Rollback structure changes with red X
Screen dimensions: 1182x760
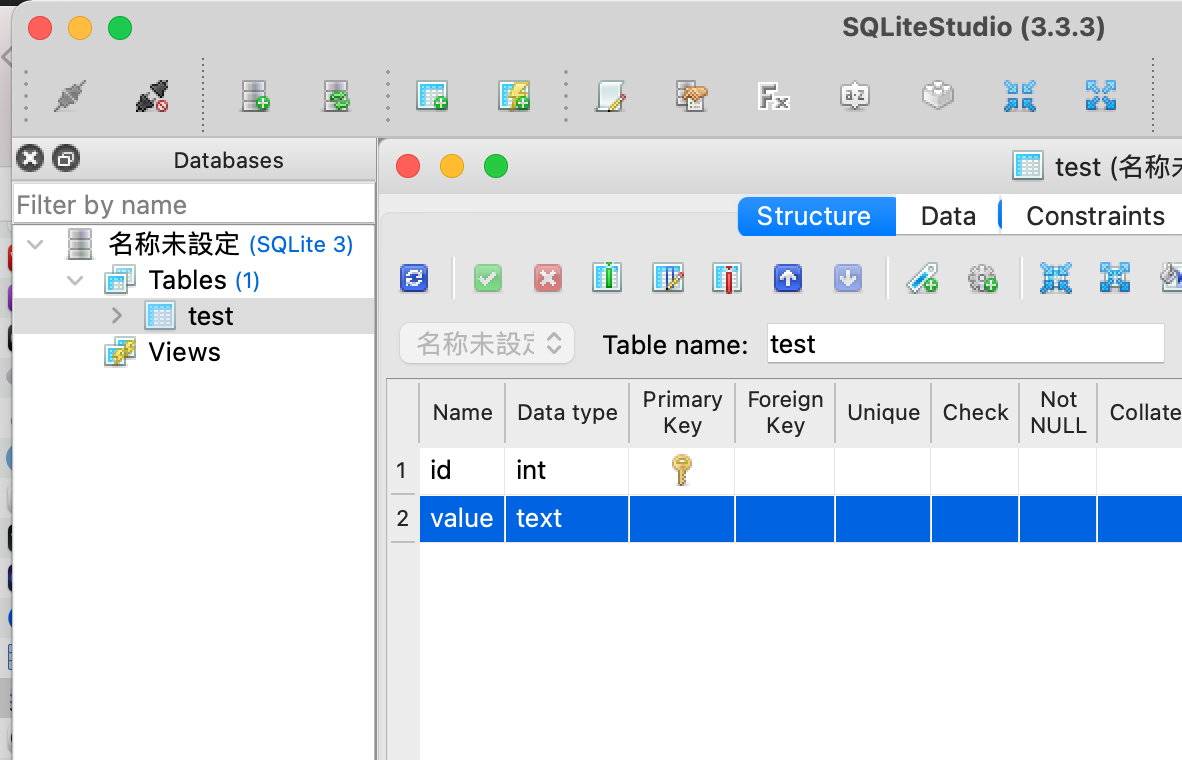(547, 278)
